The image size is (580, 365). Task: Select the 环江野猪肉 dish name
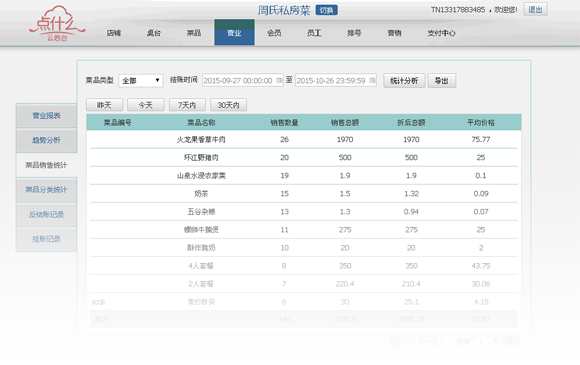click(201, 158)
